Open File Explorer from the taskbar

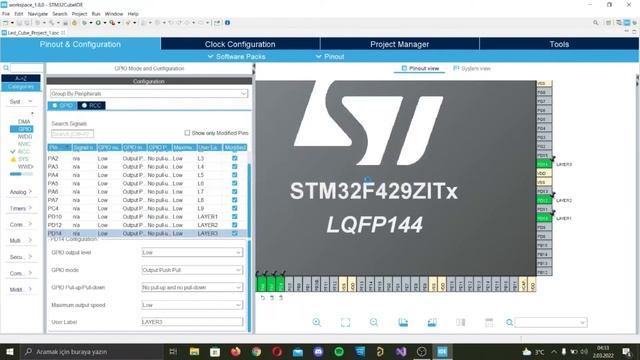194,351
